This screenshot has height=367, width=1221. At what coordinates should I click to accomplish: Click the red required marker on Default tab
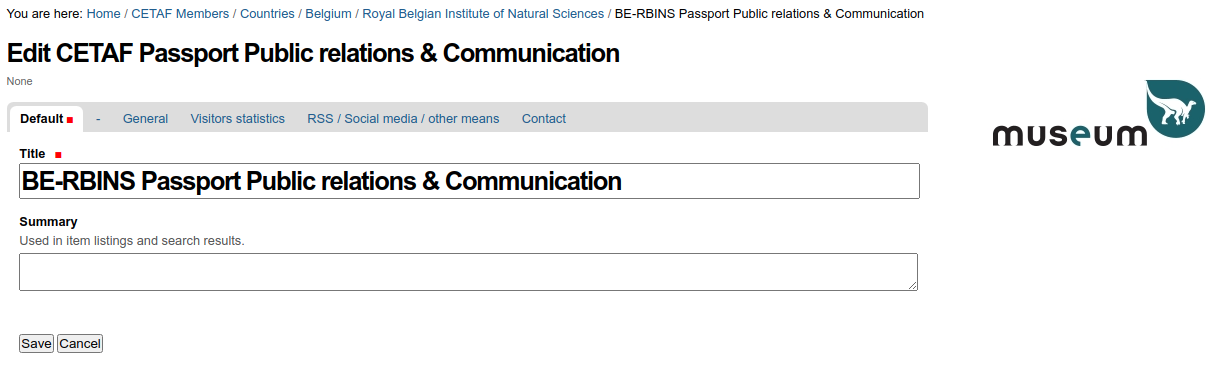70,120
